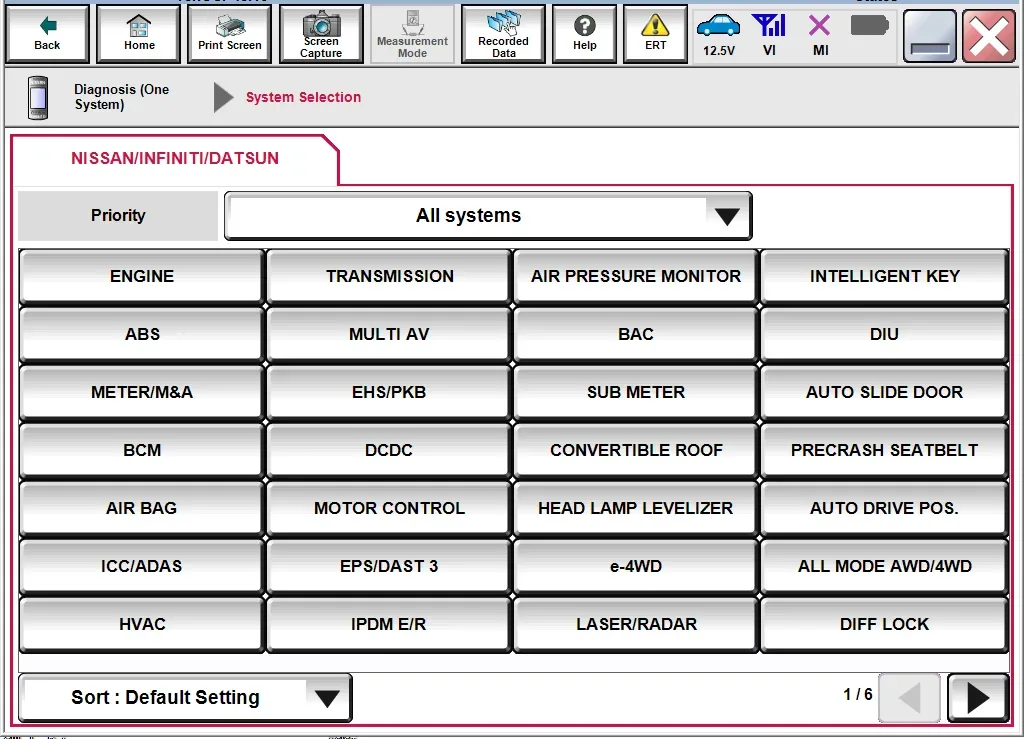Open the Help question mark
This screenshot has height=739, width=1025.
pyautogui.click(x=584, y=34)
